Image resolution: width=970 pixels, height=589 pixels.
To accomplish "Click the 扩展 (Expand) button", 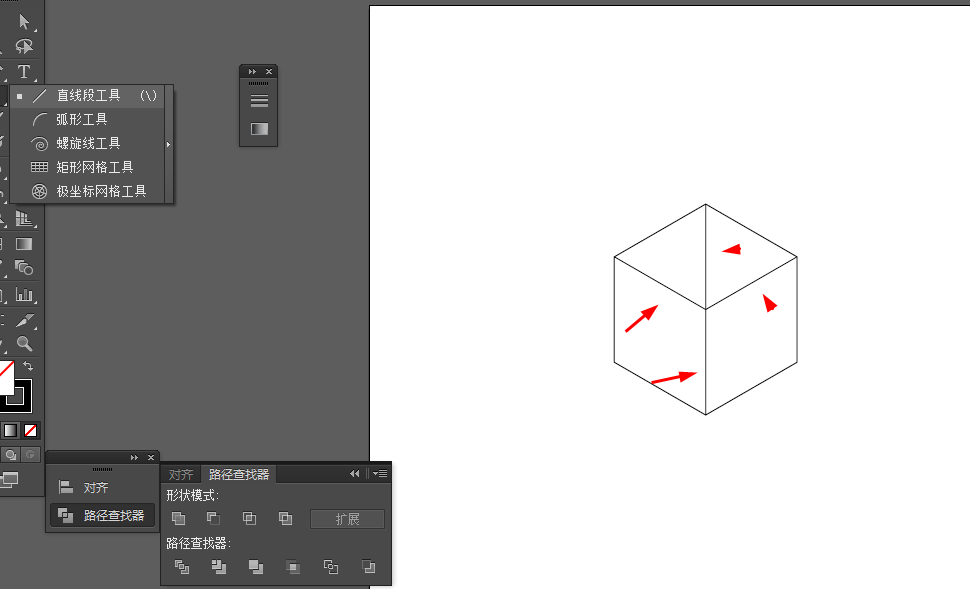I will (347, 519).
